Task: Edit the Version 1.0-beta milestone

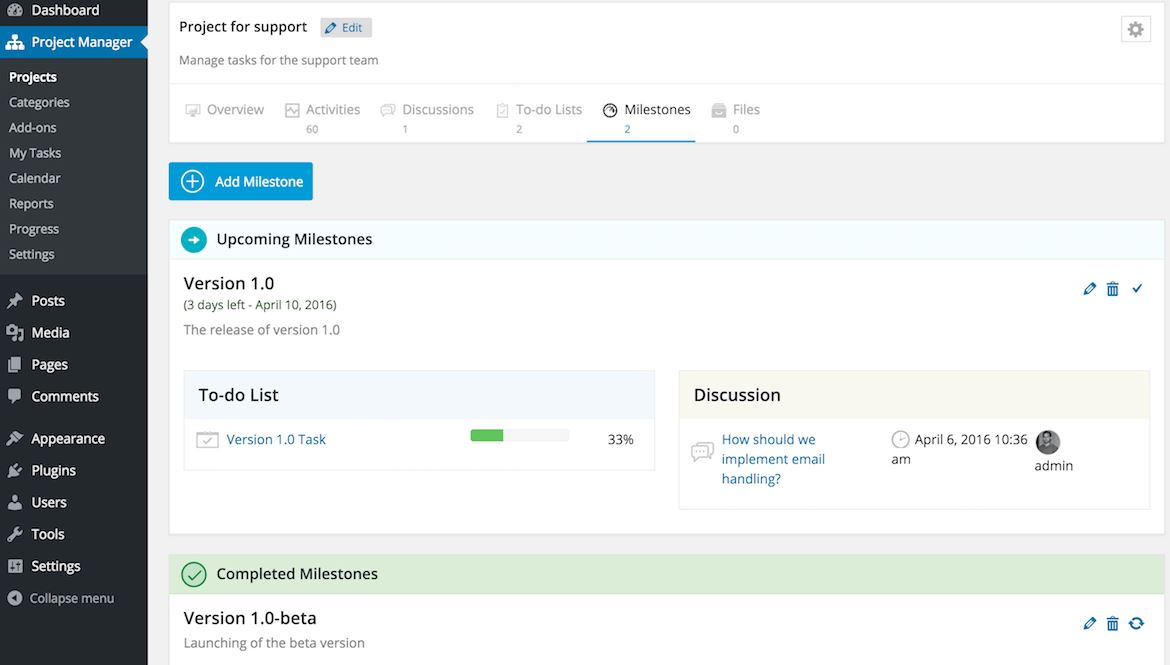Action: coord(1090,624)
